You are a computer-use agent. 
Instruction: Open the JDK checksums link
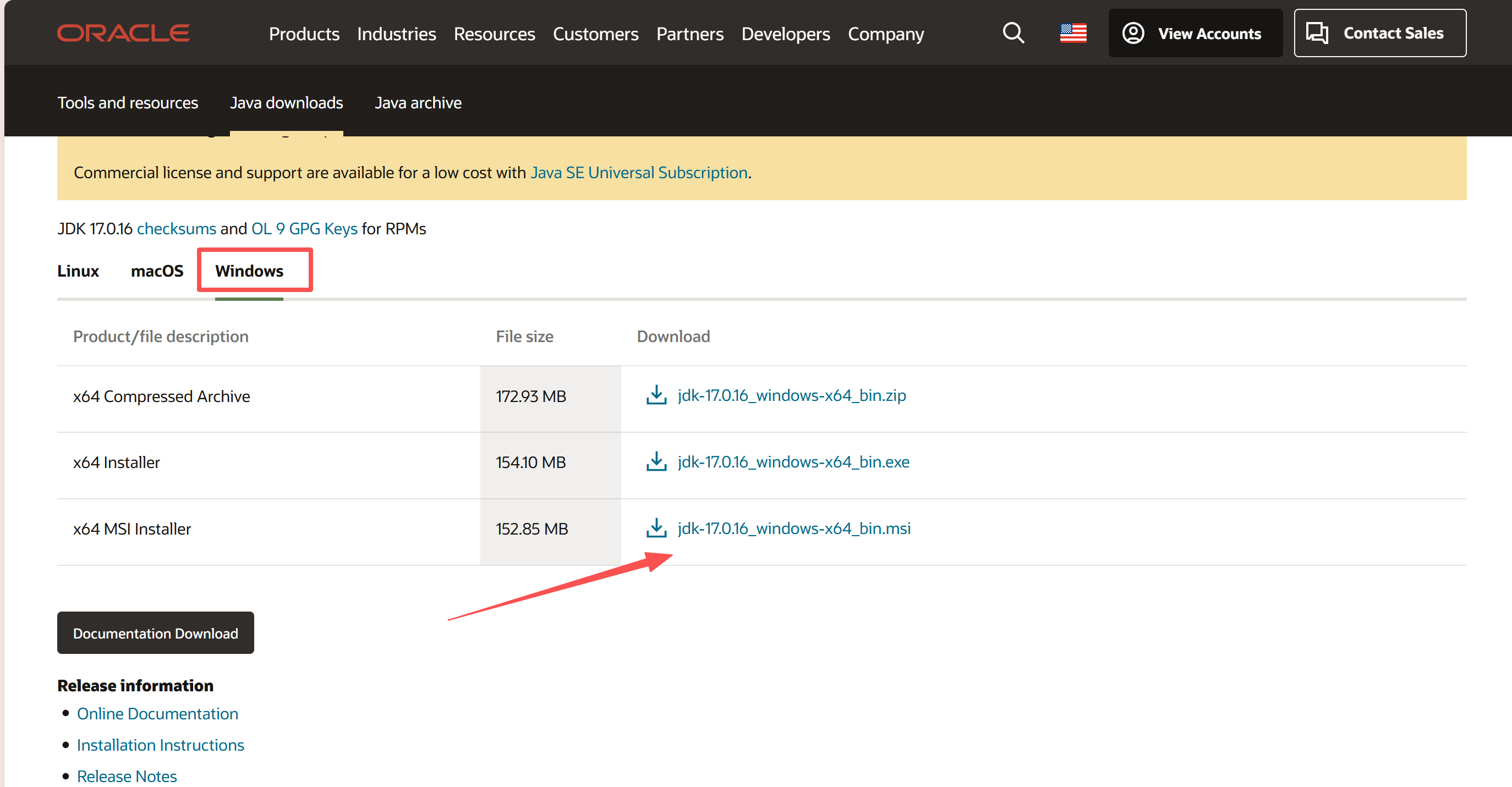click(176, 228)
